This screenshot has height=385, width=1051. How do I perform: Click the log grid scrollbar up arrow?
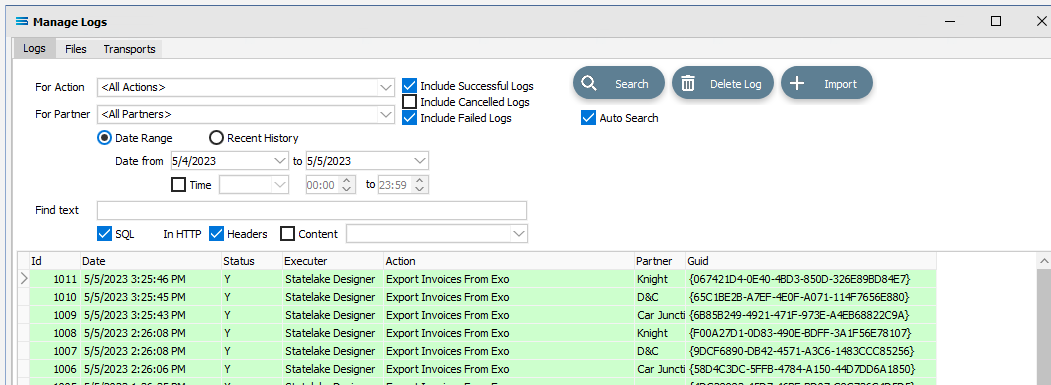1044,261
